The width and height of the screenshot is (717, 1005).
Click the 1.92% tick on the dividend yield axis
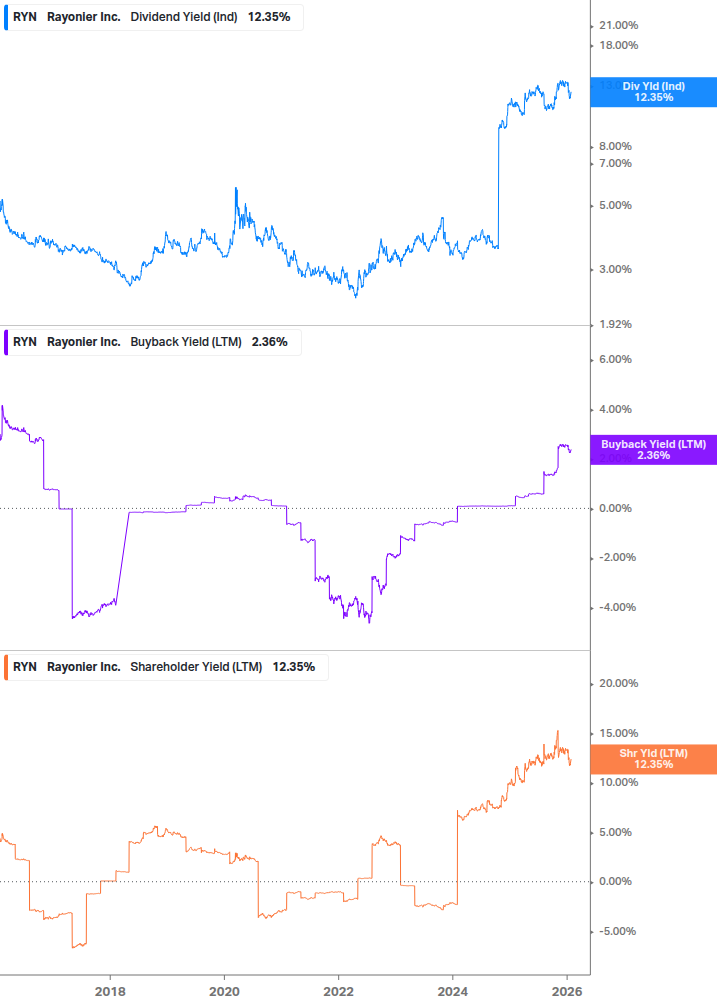click(x=615, y=324)
